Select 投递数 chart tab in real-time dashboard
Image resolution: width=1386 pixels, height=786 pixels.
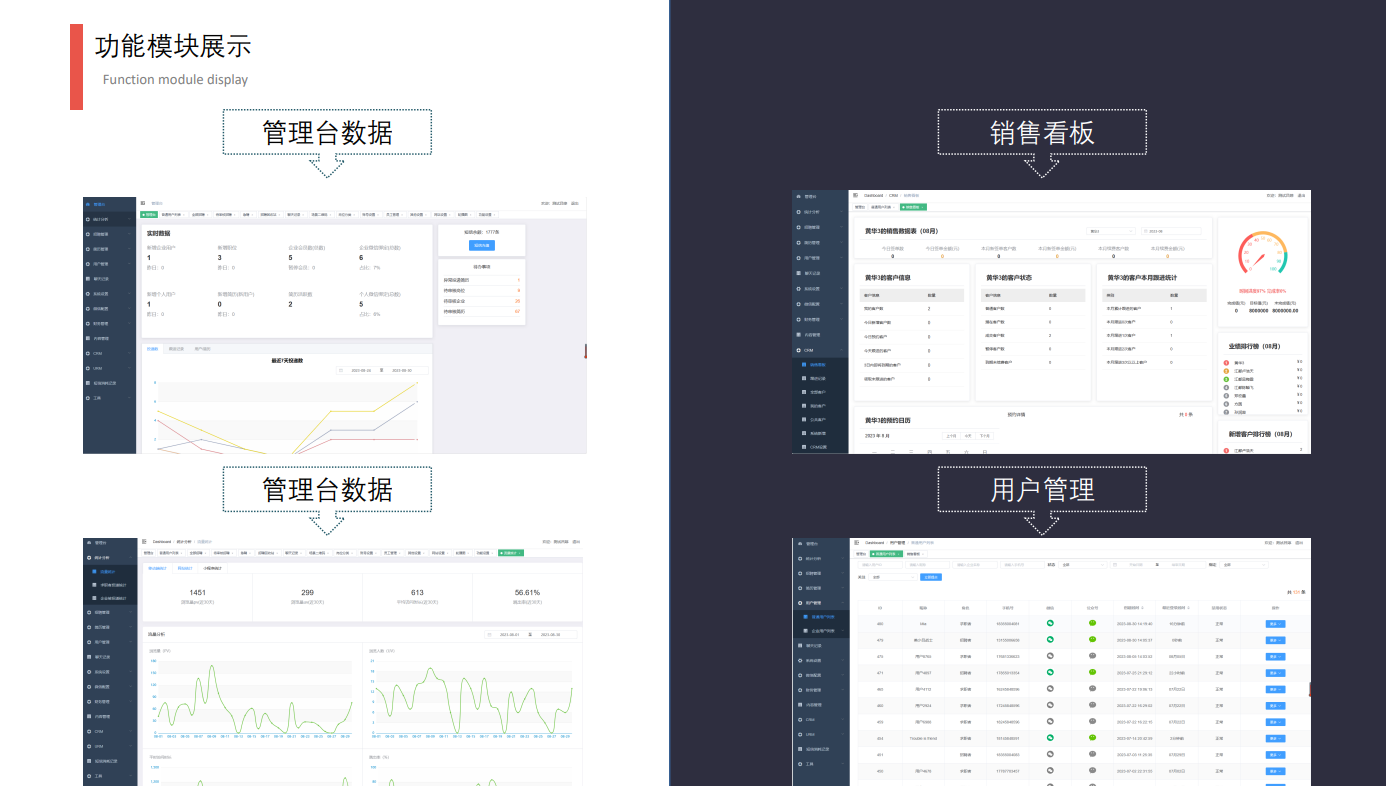(x=152, y=349)
